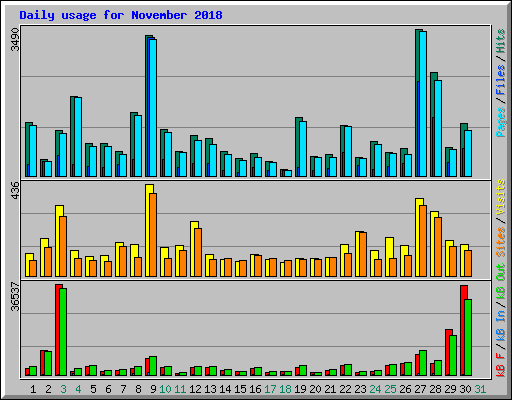
Task: Click green day label 17 on the x-axis
Action: [270, 389]
